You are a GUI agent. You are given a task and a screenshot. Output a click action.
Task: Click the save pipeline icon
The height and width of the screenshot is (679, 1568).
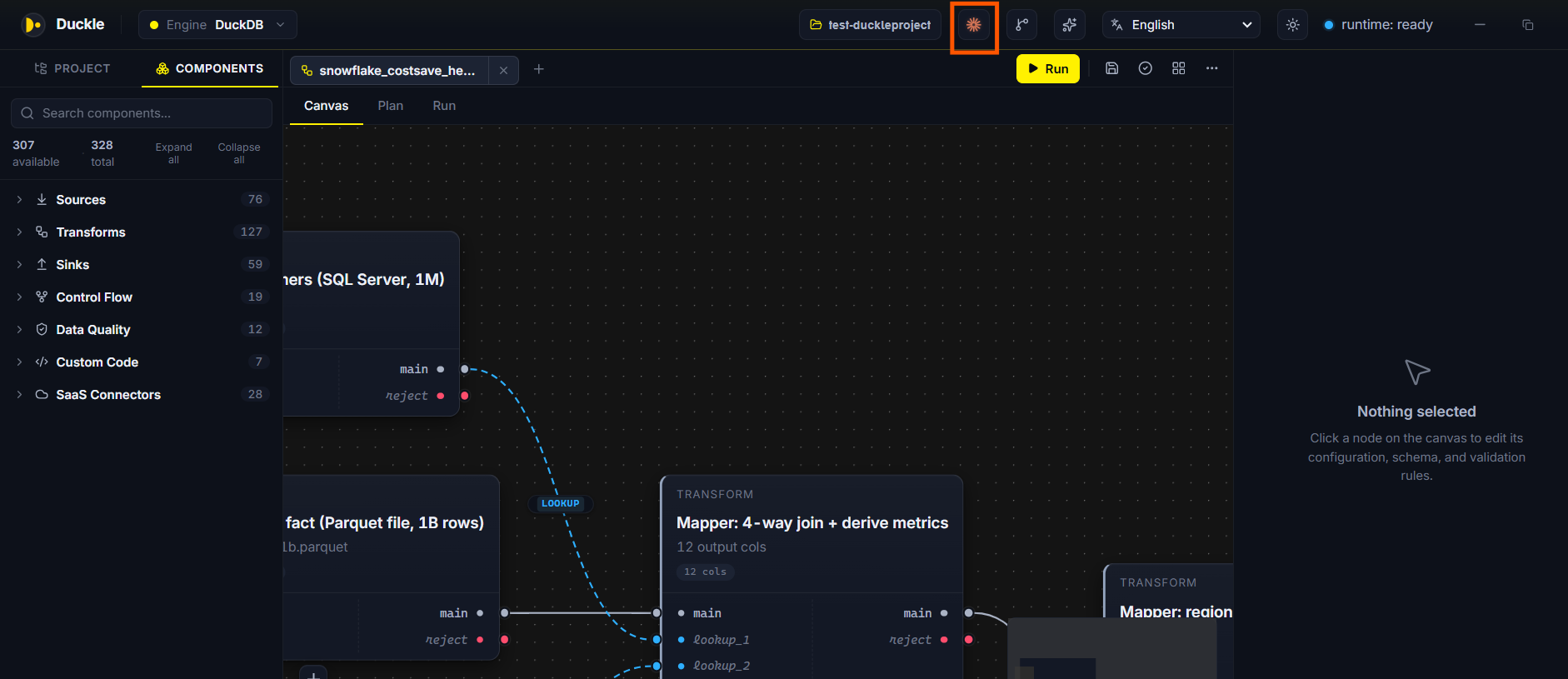tap(1112, 68)
